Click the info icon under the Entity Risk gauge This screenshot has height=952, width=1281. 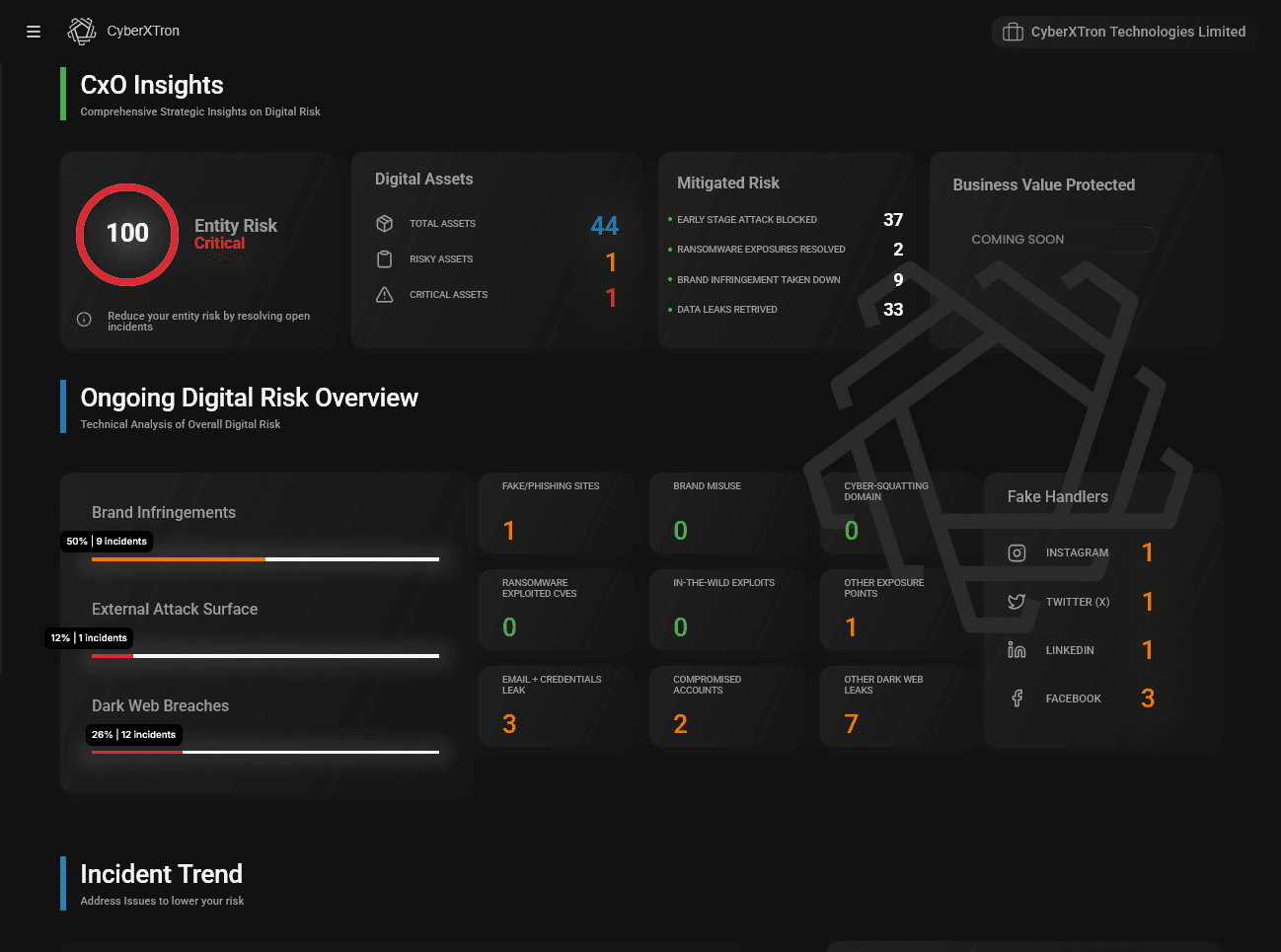82,319
